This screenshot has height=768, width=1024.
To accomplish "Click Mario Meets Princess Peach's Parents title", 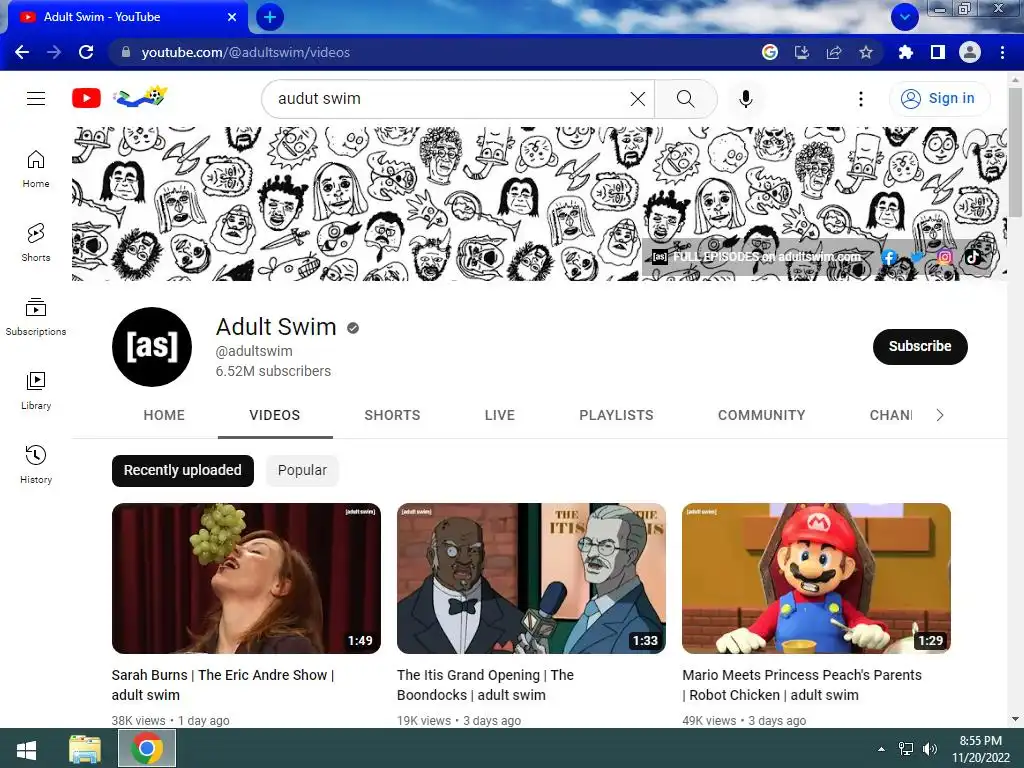I will coord(802,685).
